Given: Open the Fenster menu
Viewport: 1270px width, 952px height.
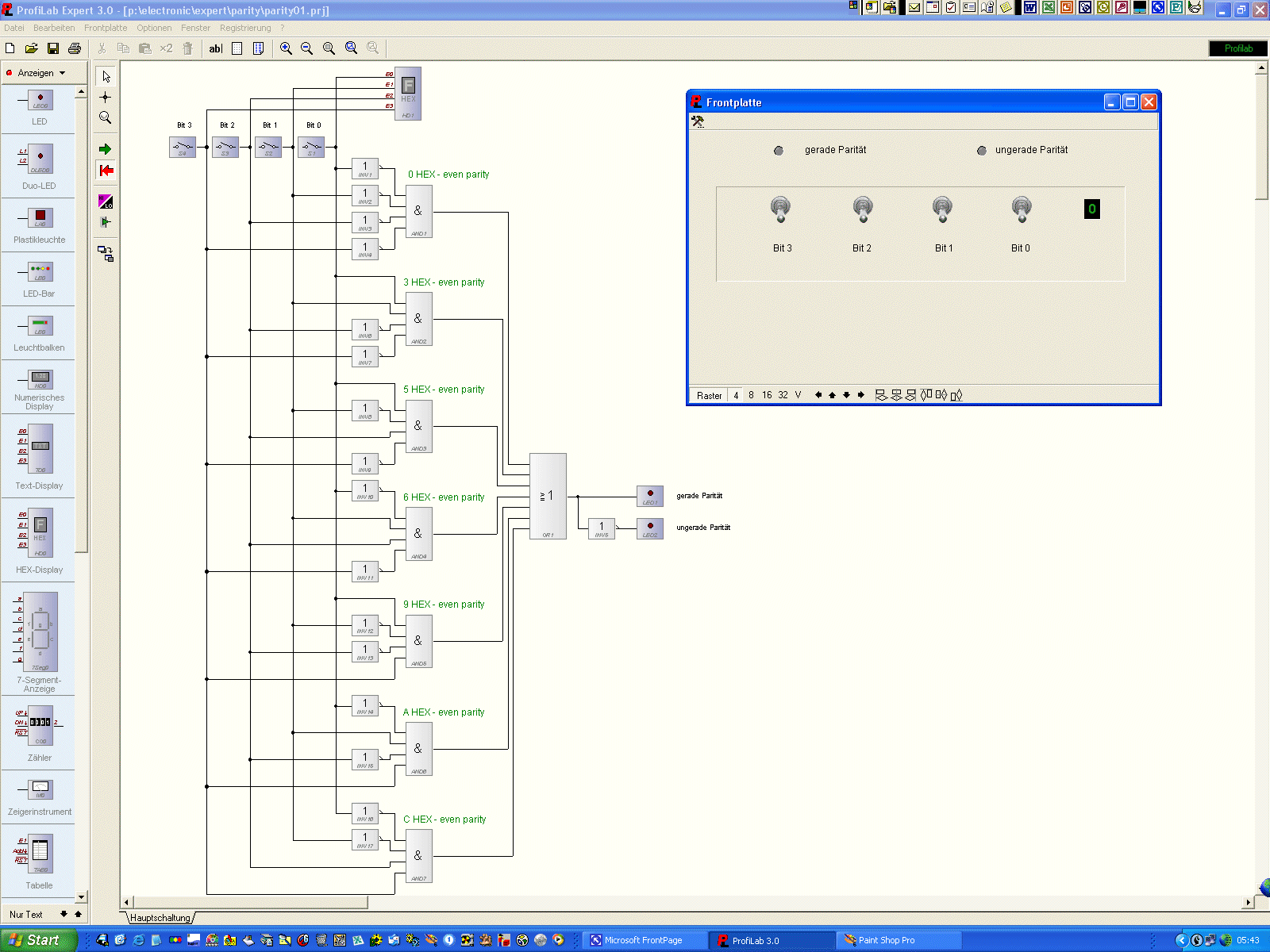Looking at the screenshot, I should tap(195, 28).
